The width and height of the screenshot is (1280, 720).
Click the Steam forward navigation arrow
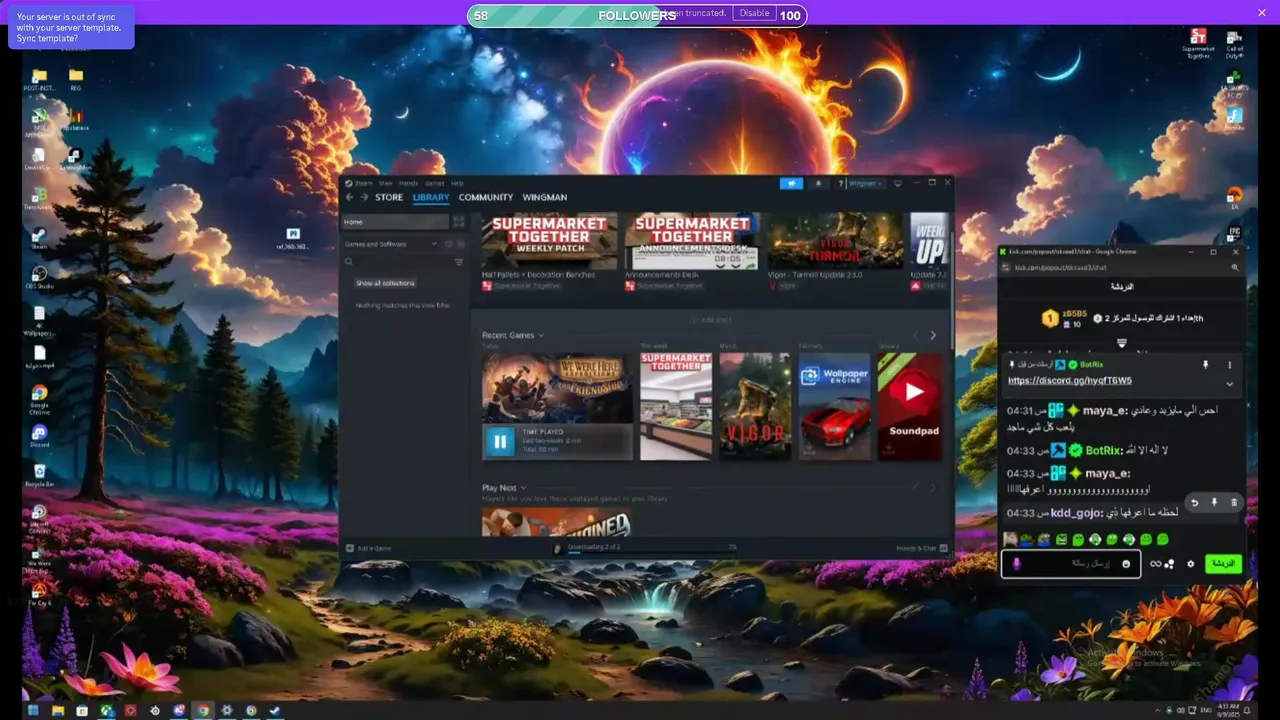[364, 197]
